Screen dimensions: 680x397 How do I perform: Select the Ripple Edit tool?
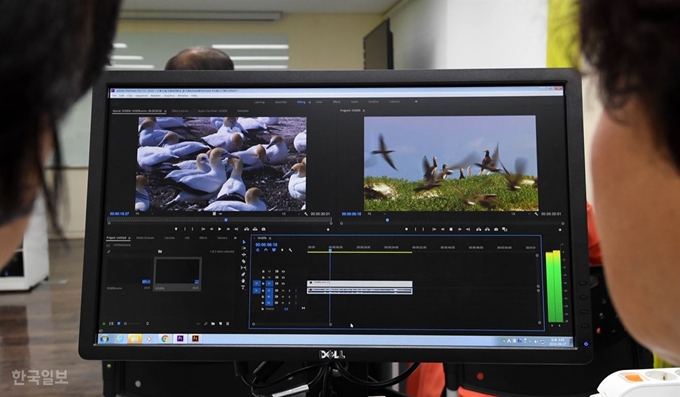244,255
